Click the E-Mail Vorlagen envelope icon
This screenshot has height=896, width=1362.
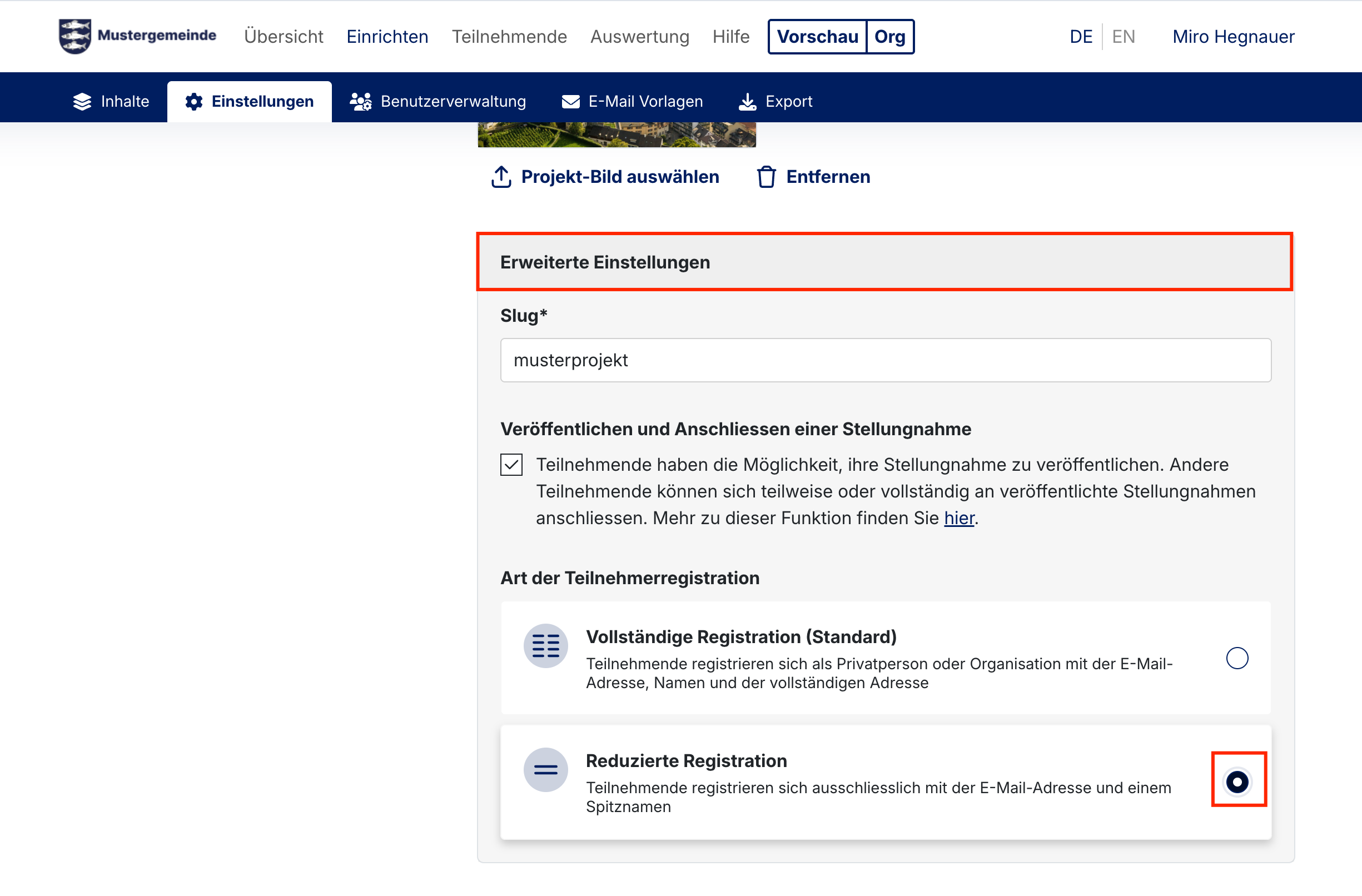click(570, 101)
